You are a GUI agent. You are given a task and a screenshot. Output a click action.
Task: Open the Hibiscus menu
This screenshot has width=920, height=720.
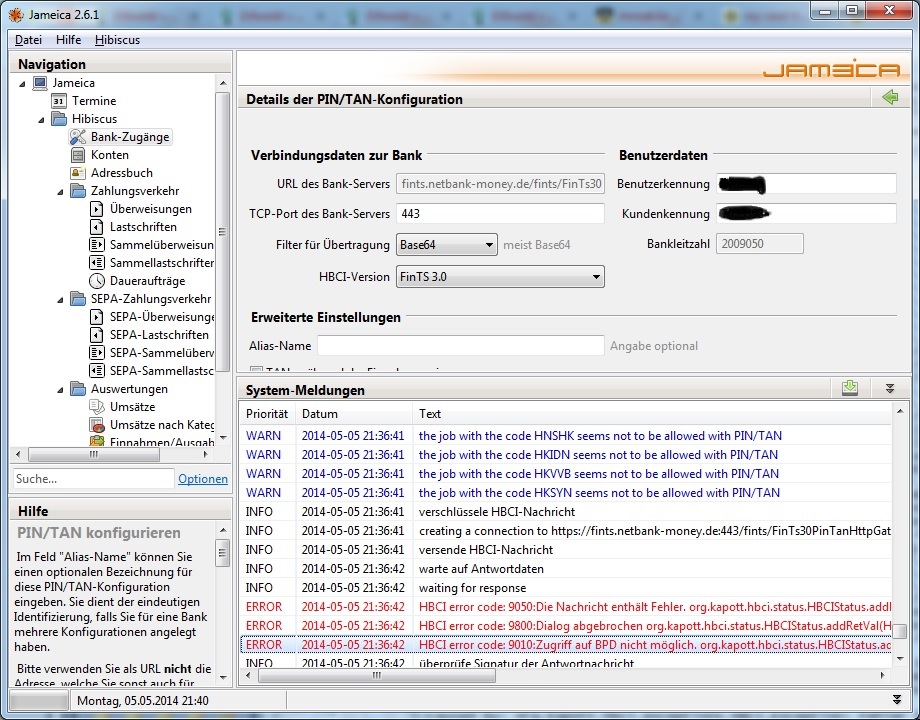pos(117,40)
